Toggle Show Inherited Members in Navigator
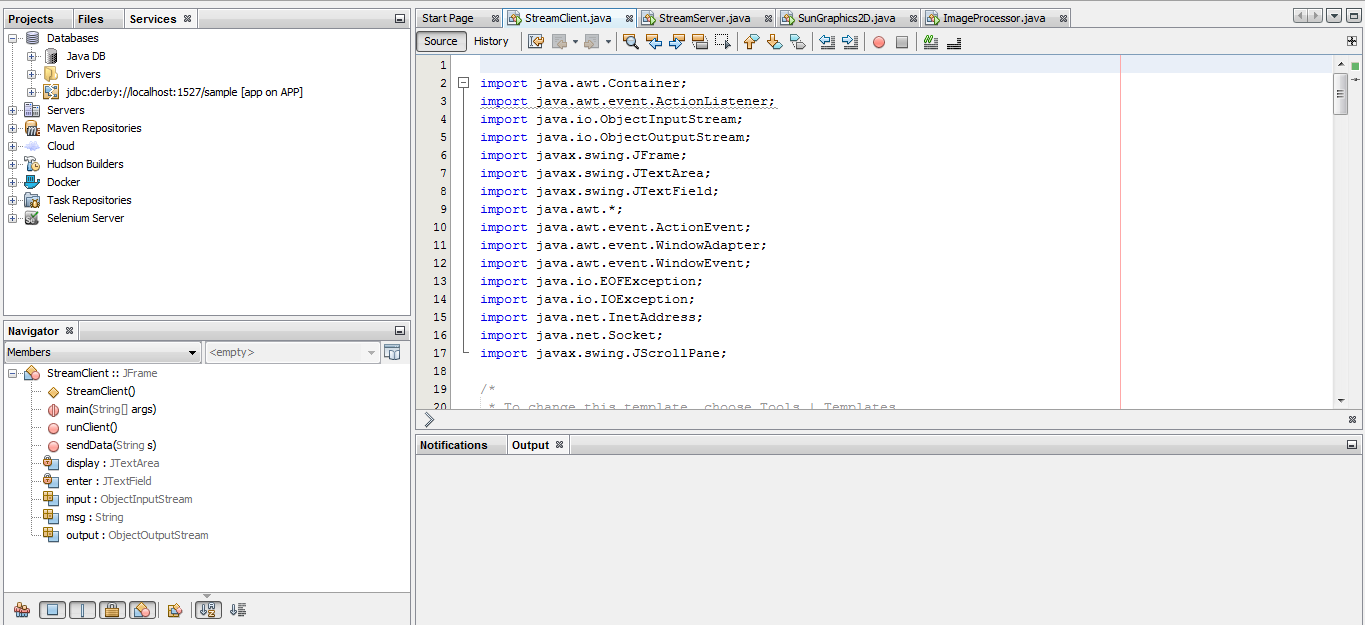 point(21,610)
